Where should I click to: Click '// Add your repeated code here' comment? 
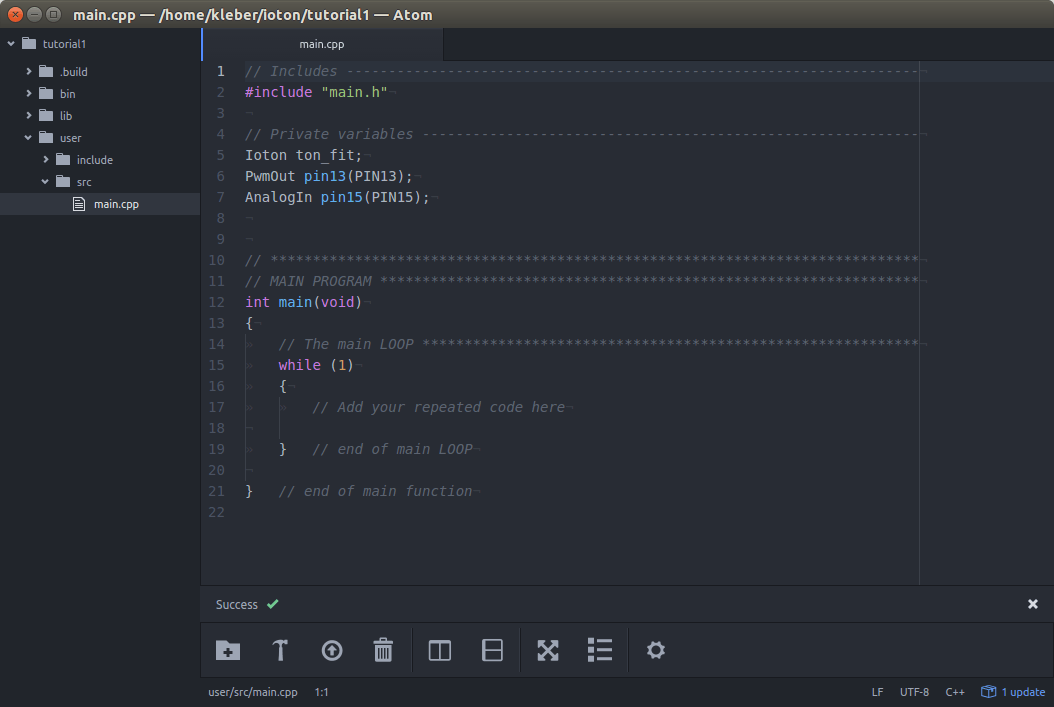[438, 407]
